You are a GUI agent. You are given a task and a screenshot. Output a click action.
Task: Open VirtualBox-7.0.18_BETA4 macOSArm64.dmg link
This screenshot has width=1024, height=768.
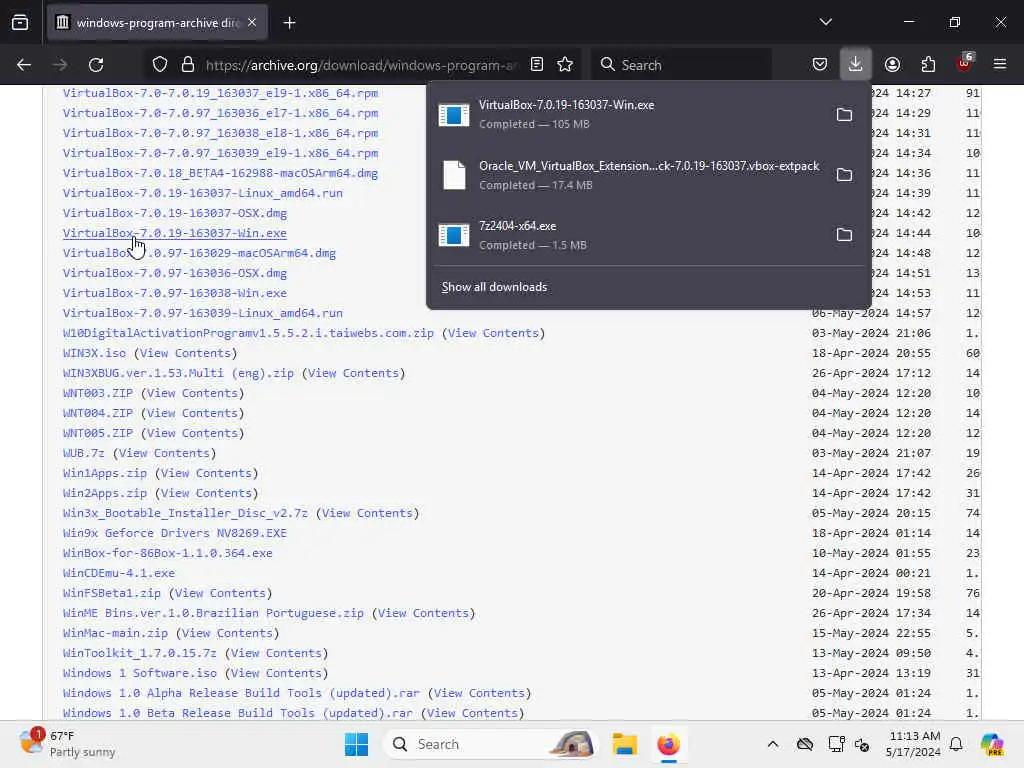coord(220,173)
